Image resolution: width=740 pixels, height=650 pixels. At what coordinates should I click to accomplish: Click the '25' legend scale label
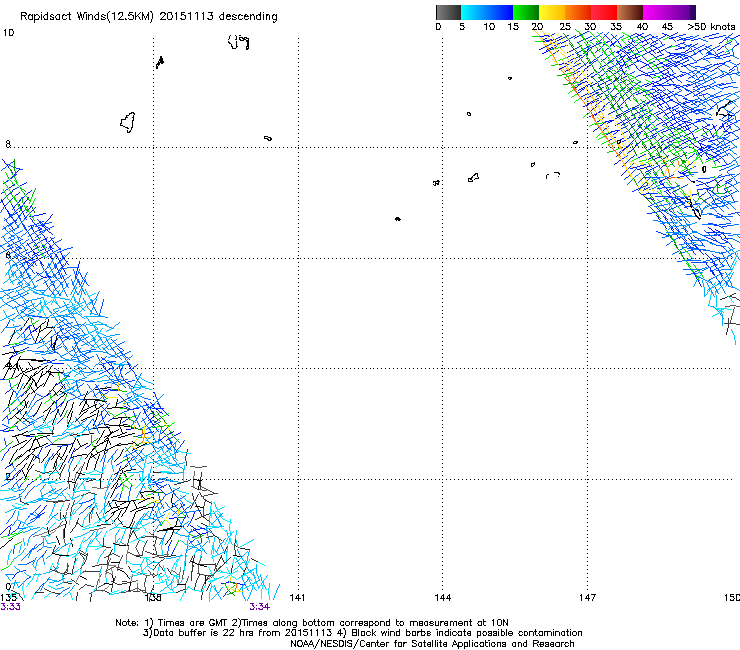point(565,26)
